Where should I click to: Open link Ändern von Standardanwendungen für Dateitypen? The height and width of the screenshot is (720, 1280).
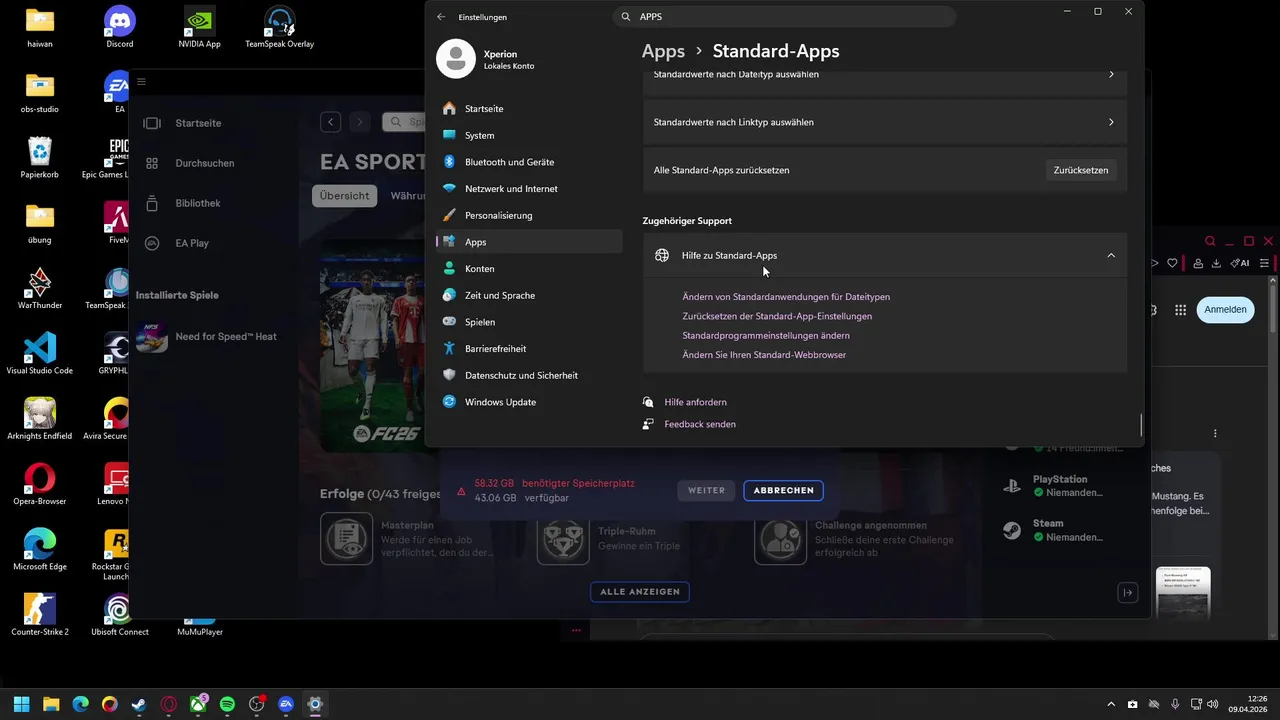point(786,297)
